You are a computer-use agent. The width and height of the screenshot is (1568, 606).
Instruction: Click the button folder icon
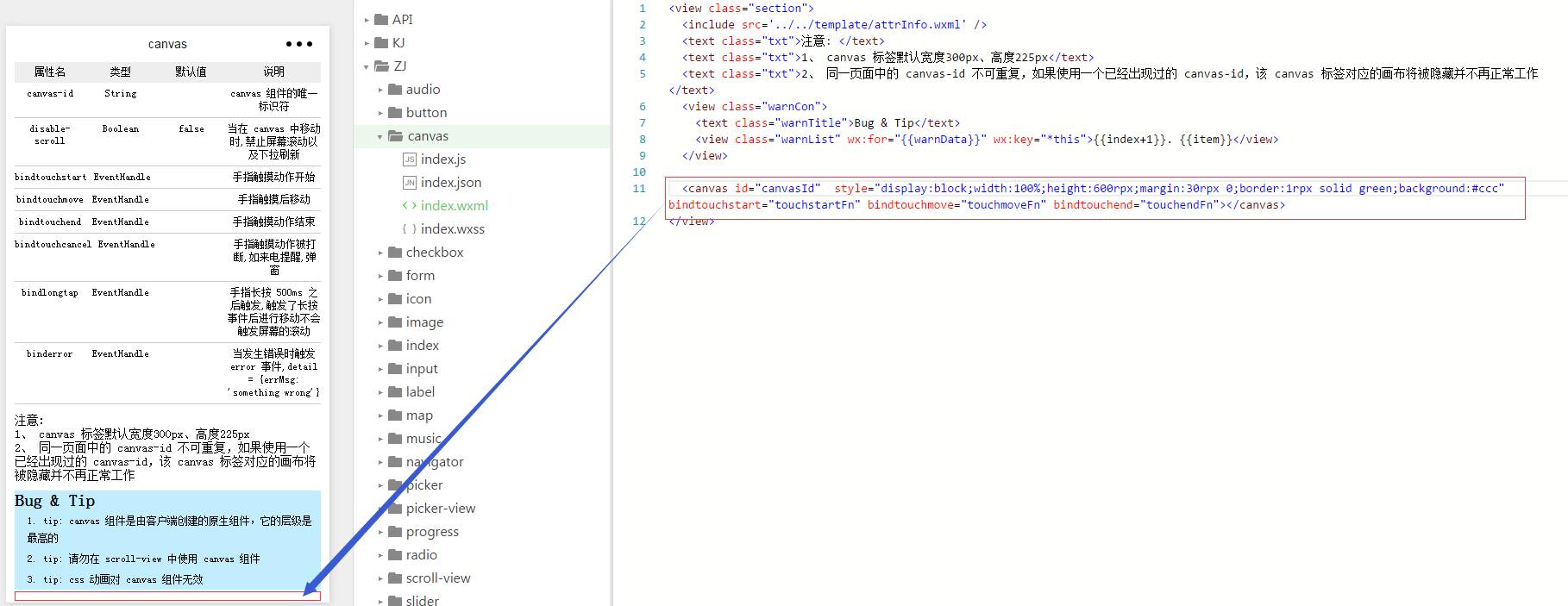[x=395, y=112]
